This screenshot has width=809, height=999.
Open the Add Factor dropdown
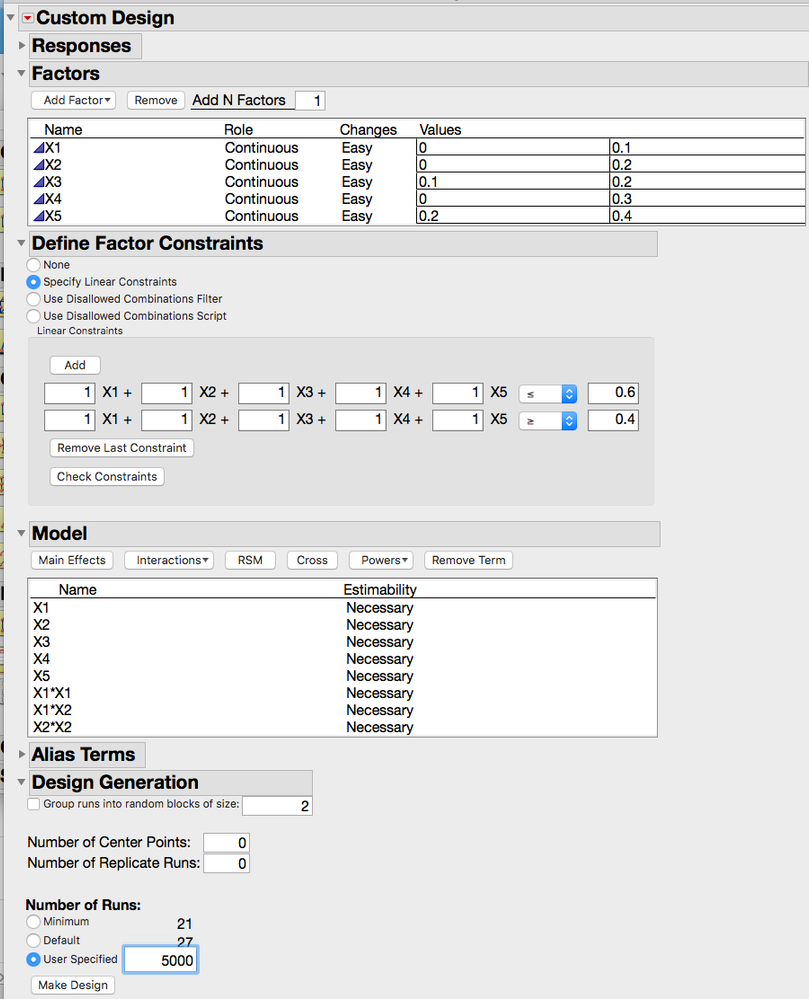73,100
